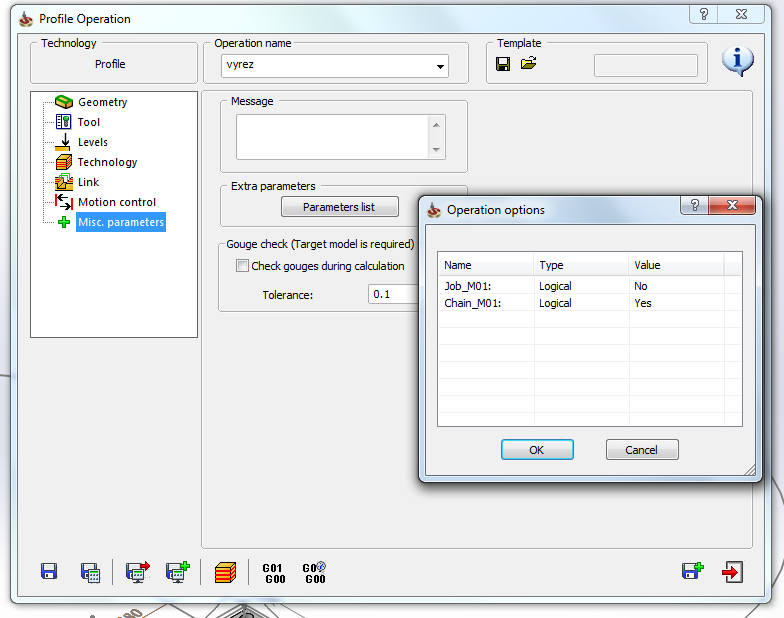Select the Chain_M01: row name
Image resolution: width=784 pixels, height=618 pixels.
pyautogui.click(x=472, y=303)
